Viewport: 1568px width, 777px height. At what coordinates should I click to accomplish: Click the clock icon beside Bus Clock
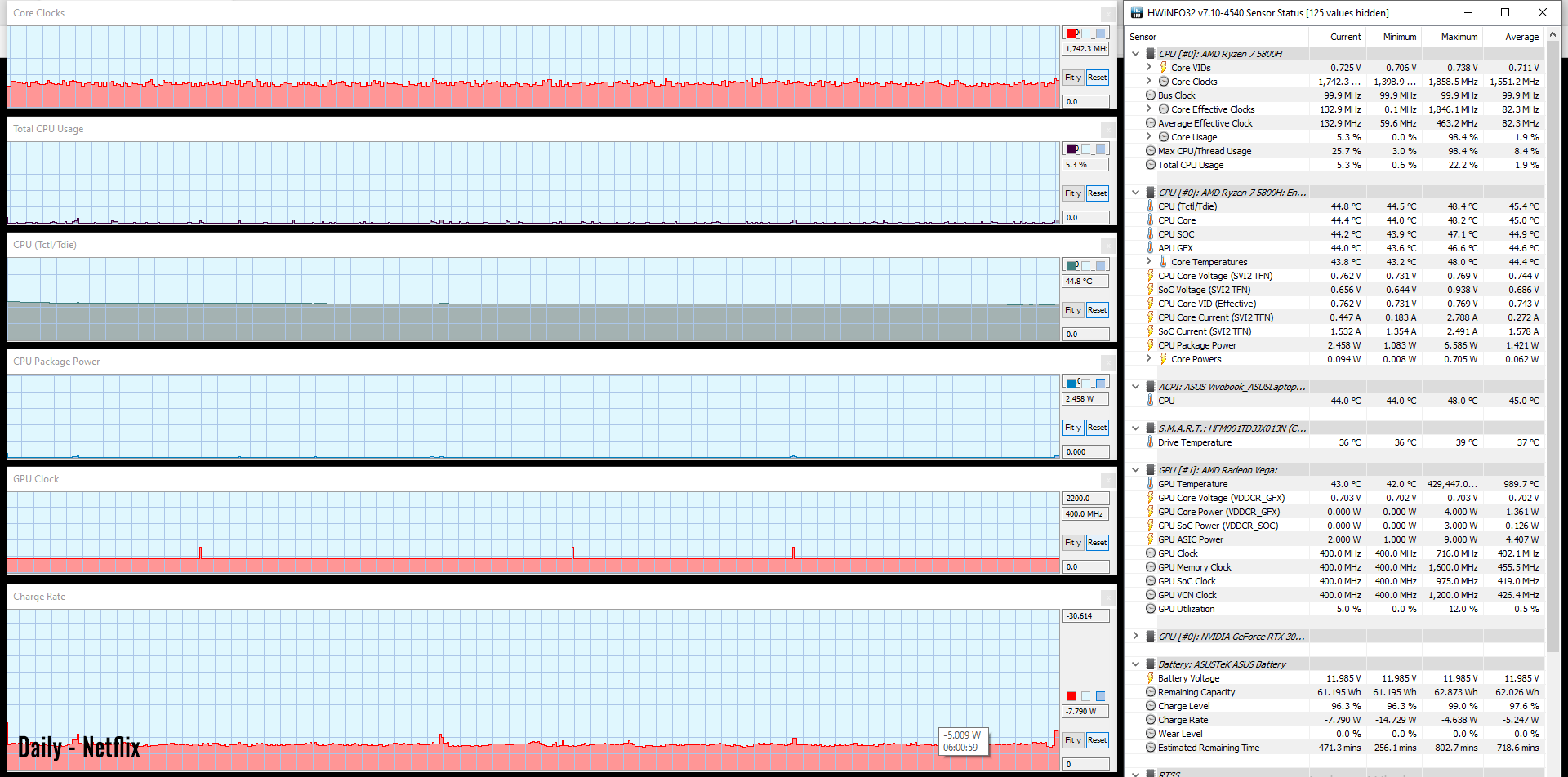coord(1151,95)
